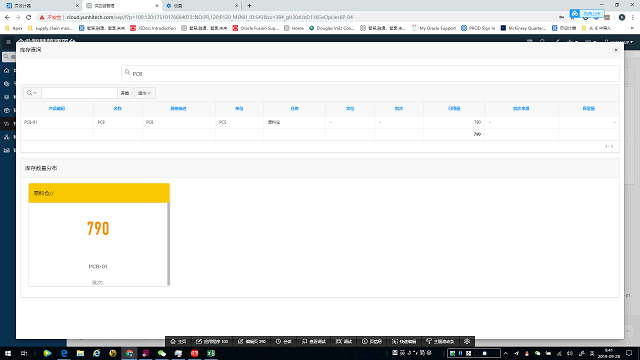Open Internet Explorer from the taskbar

(97, 353)
